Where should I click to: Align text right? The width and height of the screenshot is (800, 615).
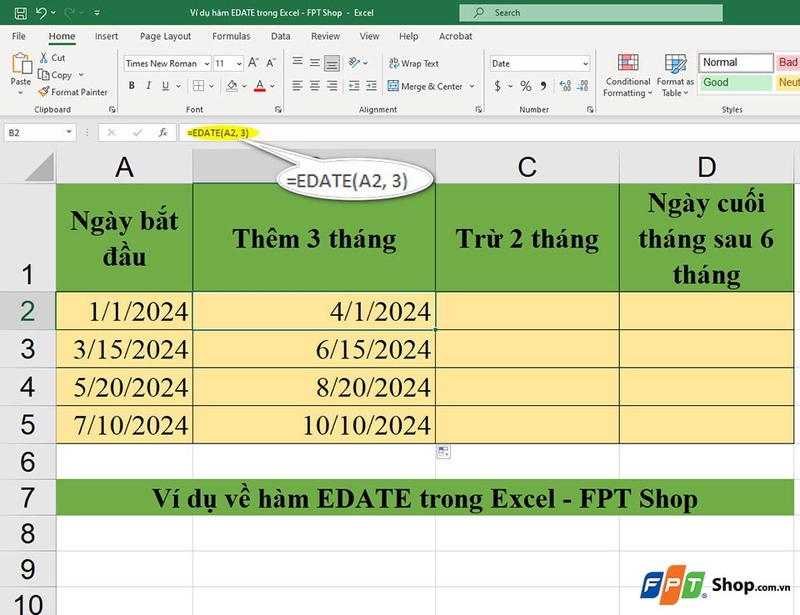point(332,86)
